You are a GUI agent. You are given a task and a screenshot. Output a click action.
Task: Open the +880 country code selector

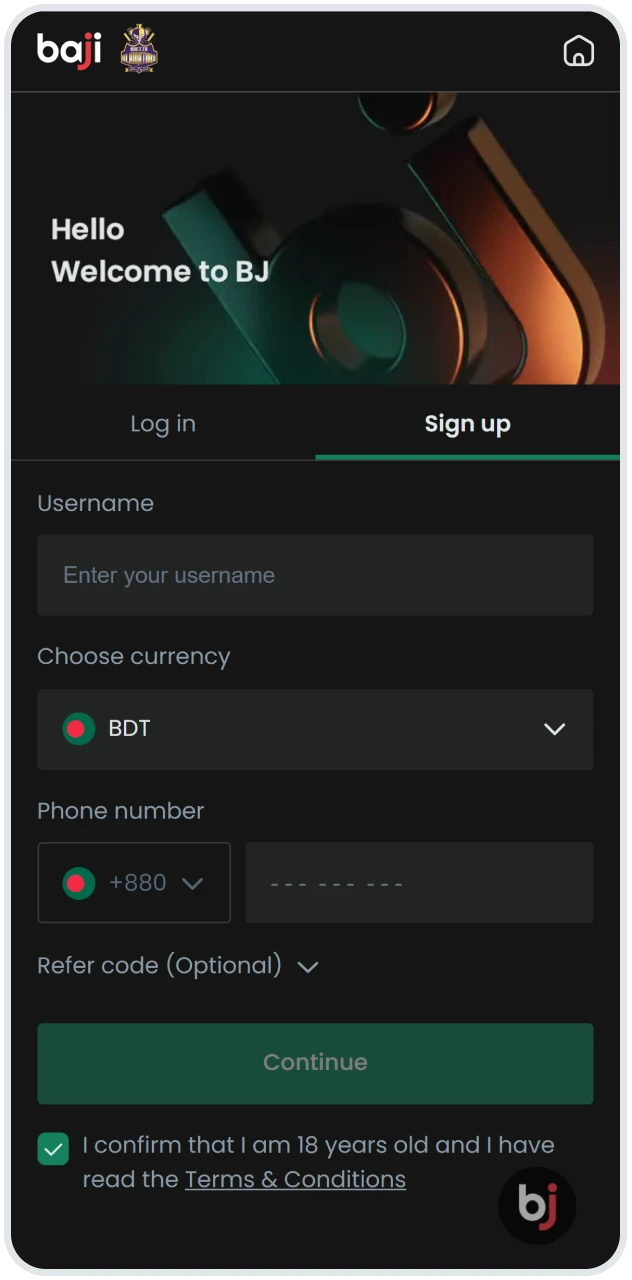point(134,882)
